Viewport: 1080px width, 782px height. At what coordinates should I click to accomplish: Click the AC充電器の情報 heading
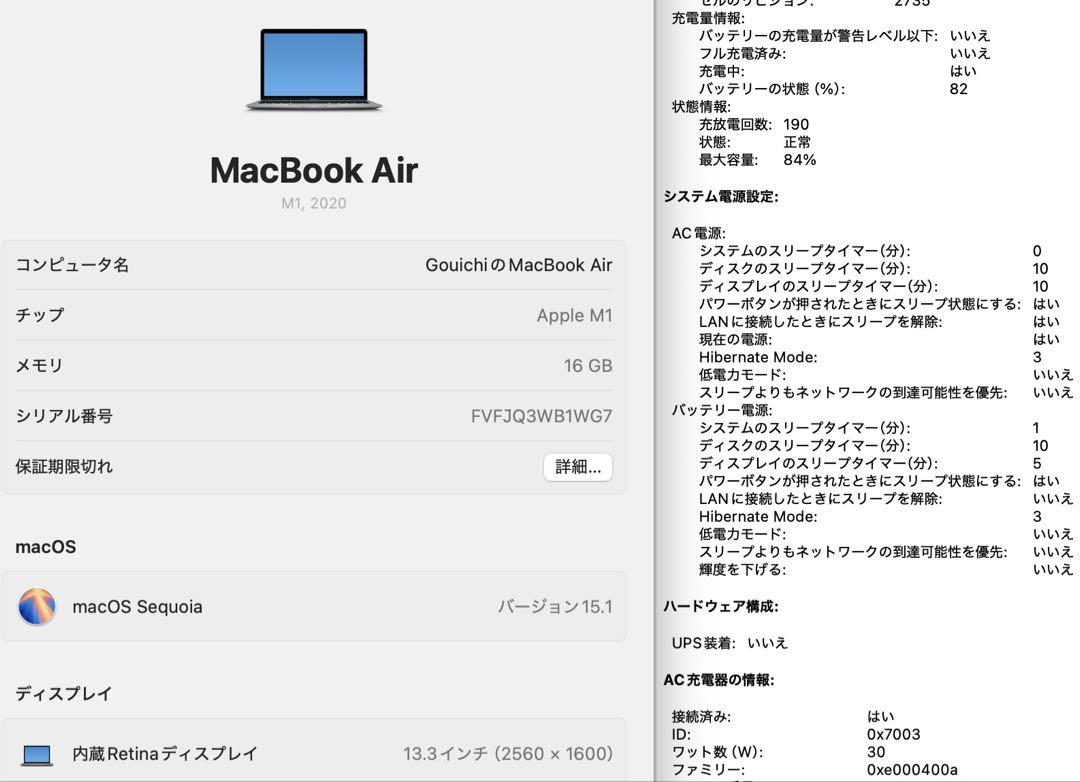coord(718,681)
